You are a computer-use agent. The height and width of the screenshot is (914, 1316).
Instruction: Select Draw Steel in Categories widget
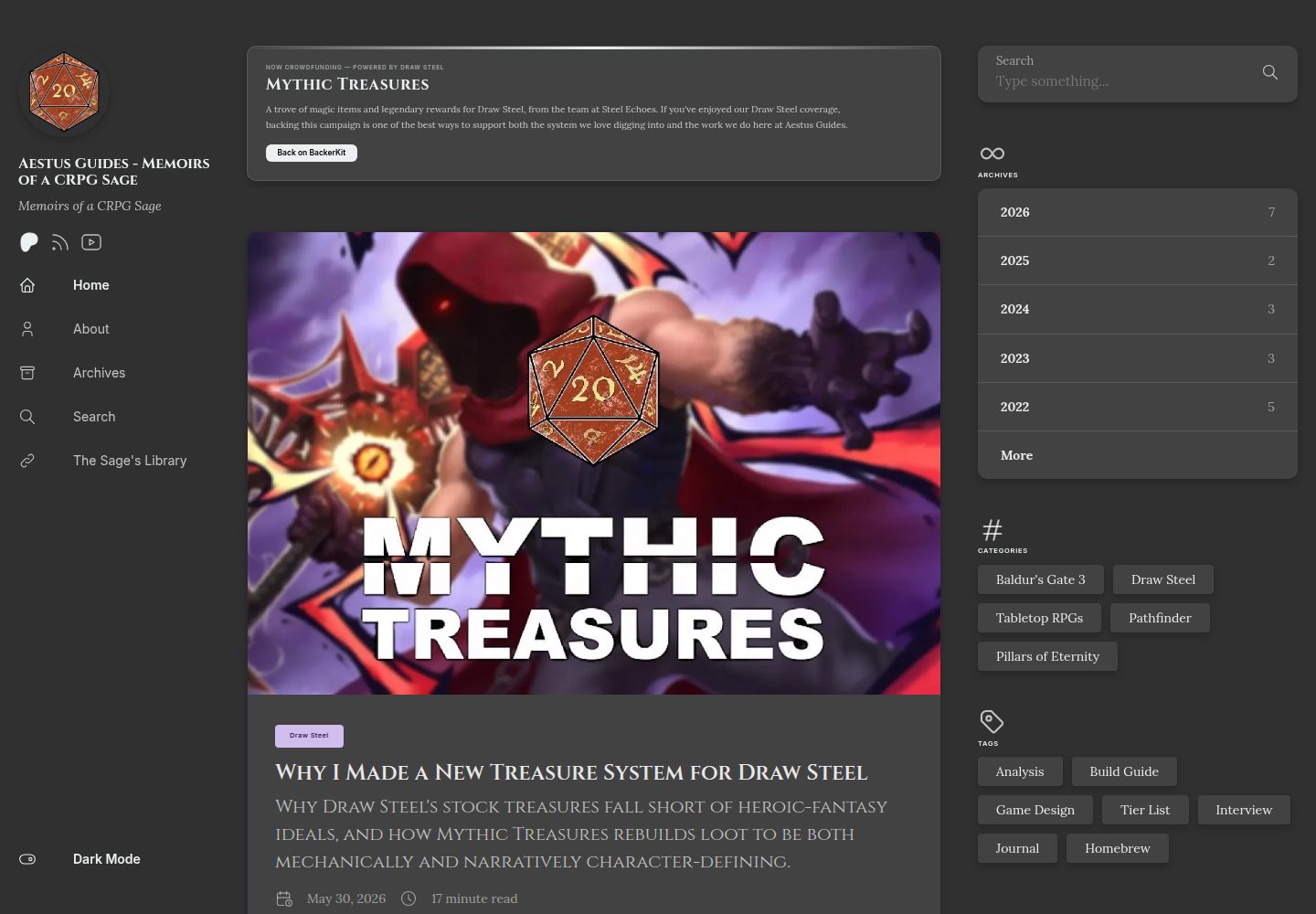[x=1163, y=579]
